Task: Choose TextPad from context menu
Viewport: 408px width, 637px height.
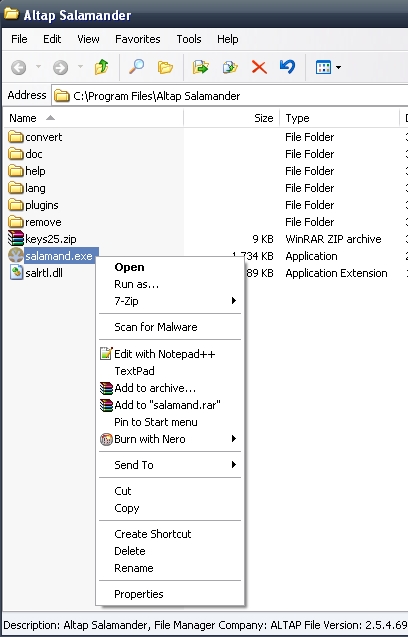Action: [x=170, y=371]
